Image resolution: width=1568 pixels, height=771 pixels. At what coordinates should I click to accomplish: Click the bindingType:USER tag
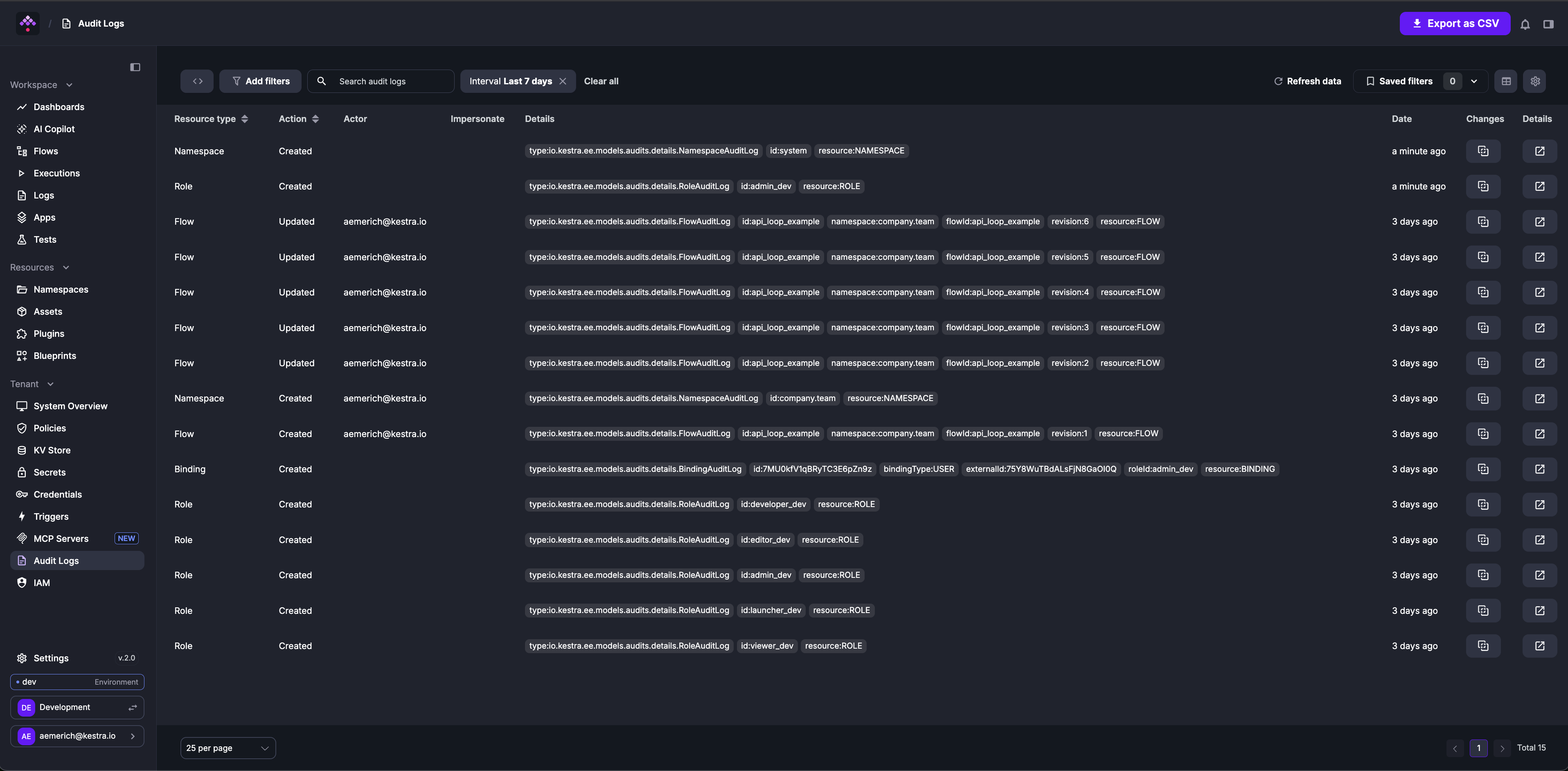point(919,469)
